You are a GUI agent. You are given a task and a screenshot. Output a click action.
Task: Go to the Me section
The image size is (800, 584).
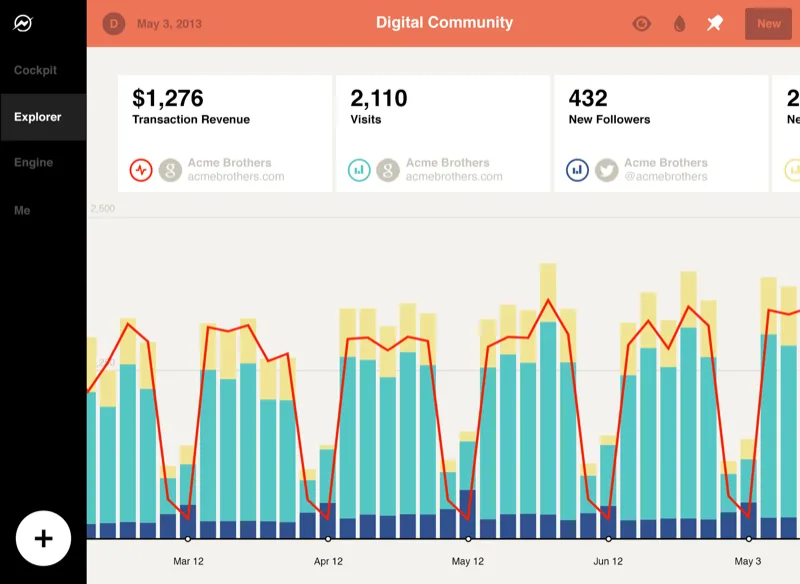pos(22,210)
